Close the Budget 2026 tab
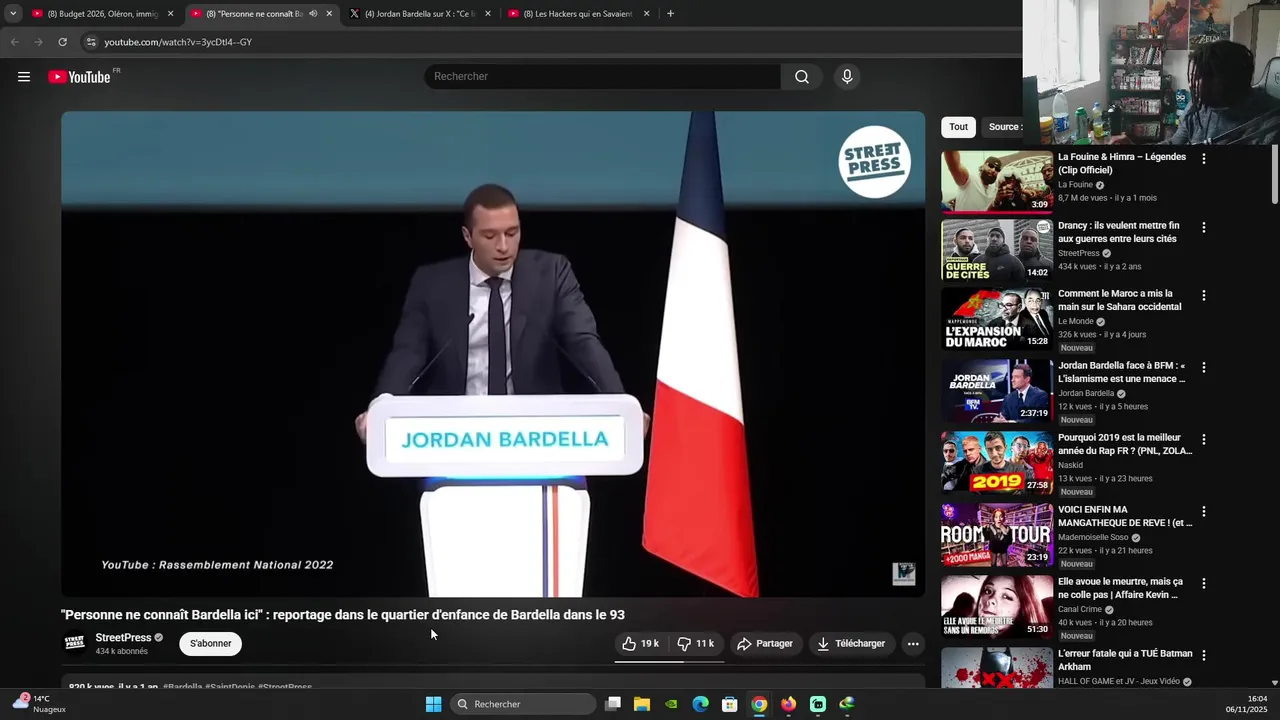 click(x=170, y=14)
